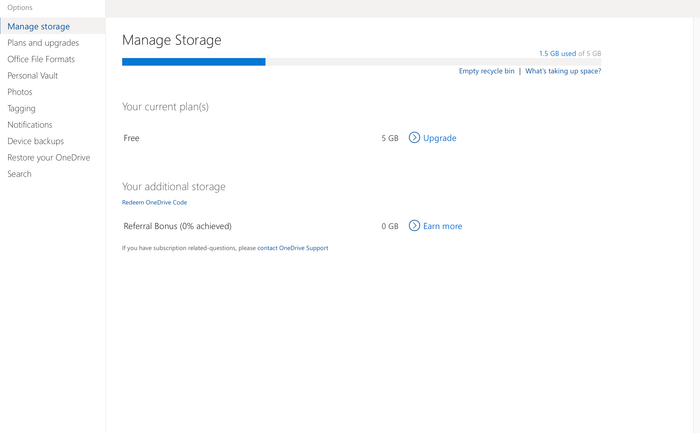Click the 1.5 GB used storage text
700x433 pixels.
coord(558,53)
